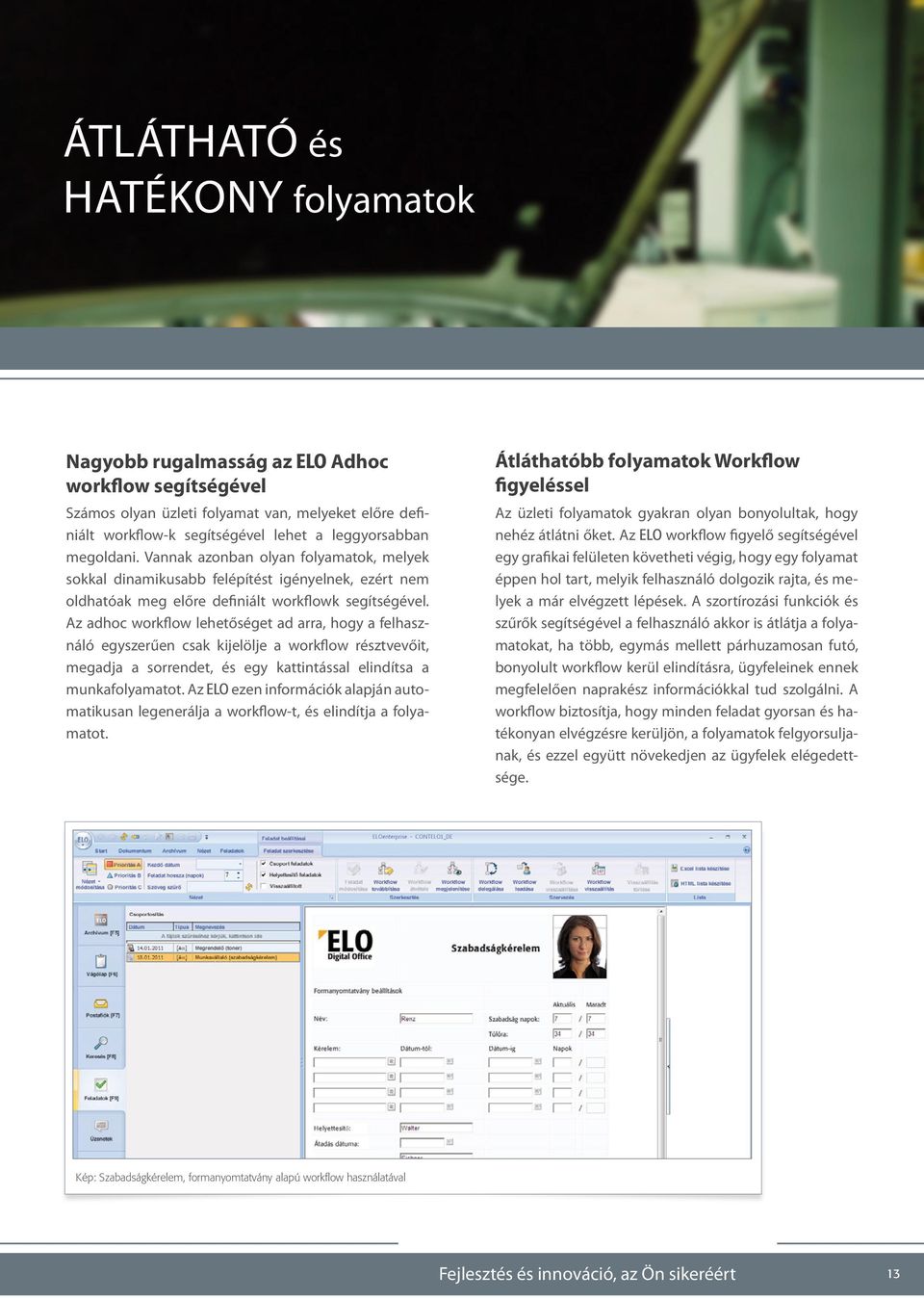
Task: Open the quick access toolbar customize arrow
Action: [206, 838]
